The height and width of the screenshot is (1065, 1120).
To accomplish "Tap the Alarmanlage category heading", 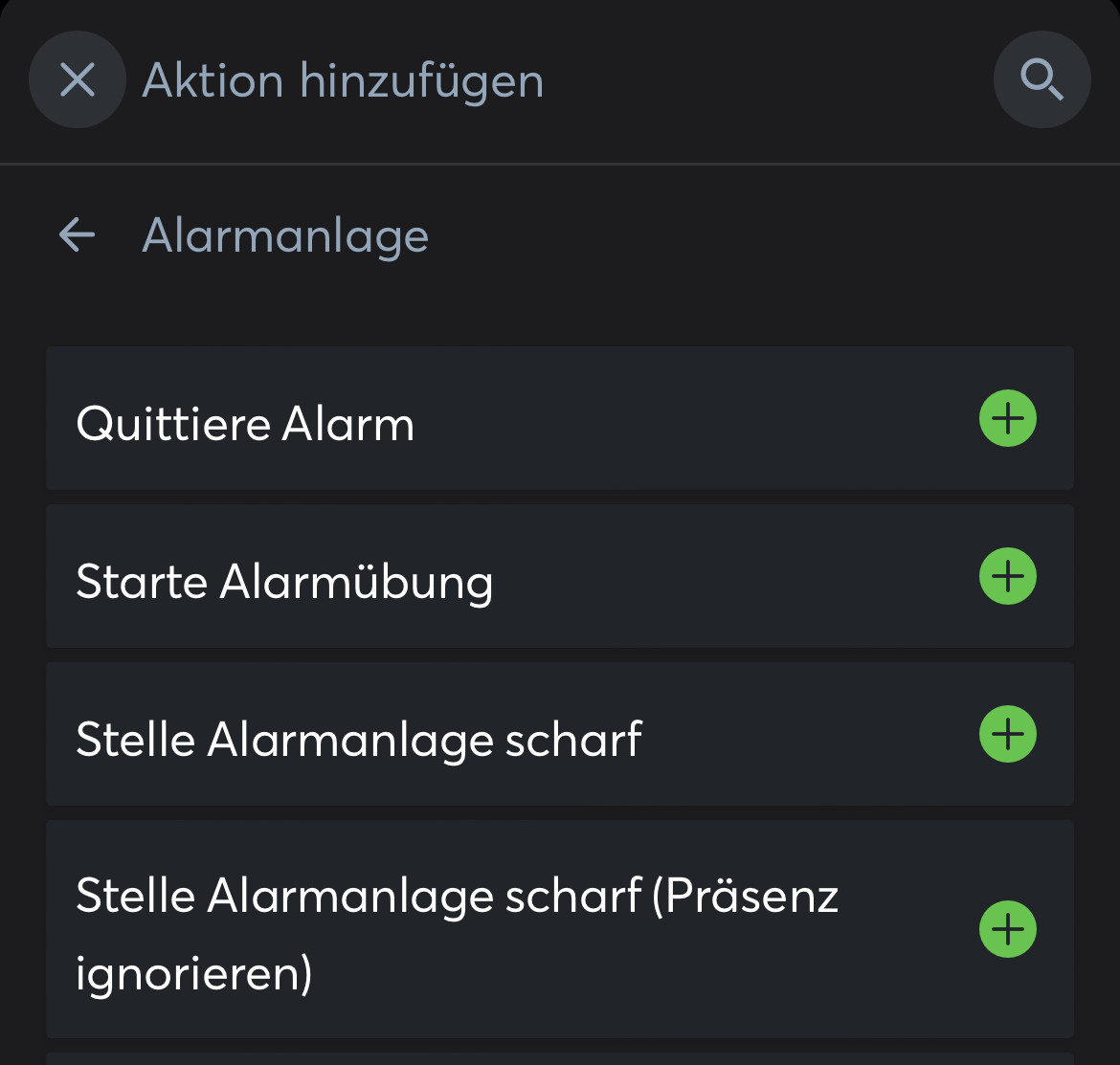I will pyautogui.click(x=285, y=235).
